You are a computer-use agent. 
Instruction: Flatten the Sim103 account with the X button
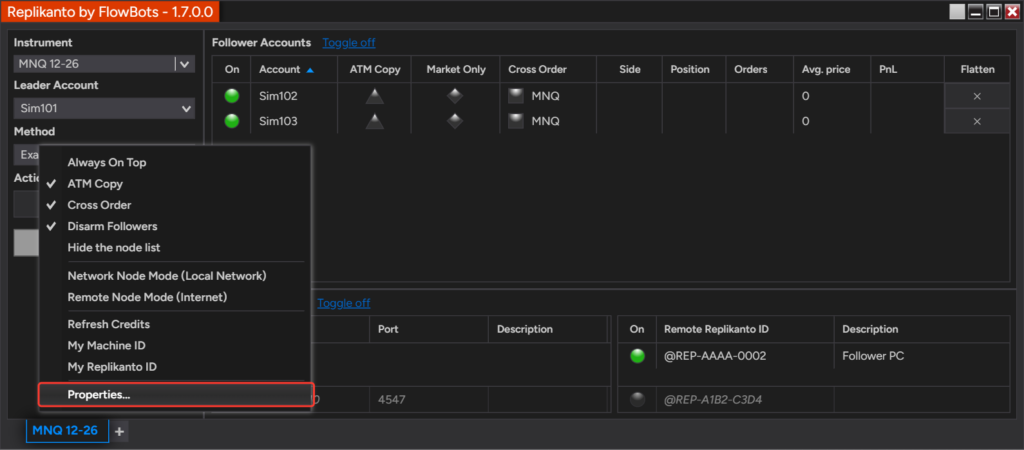[977, 121]
